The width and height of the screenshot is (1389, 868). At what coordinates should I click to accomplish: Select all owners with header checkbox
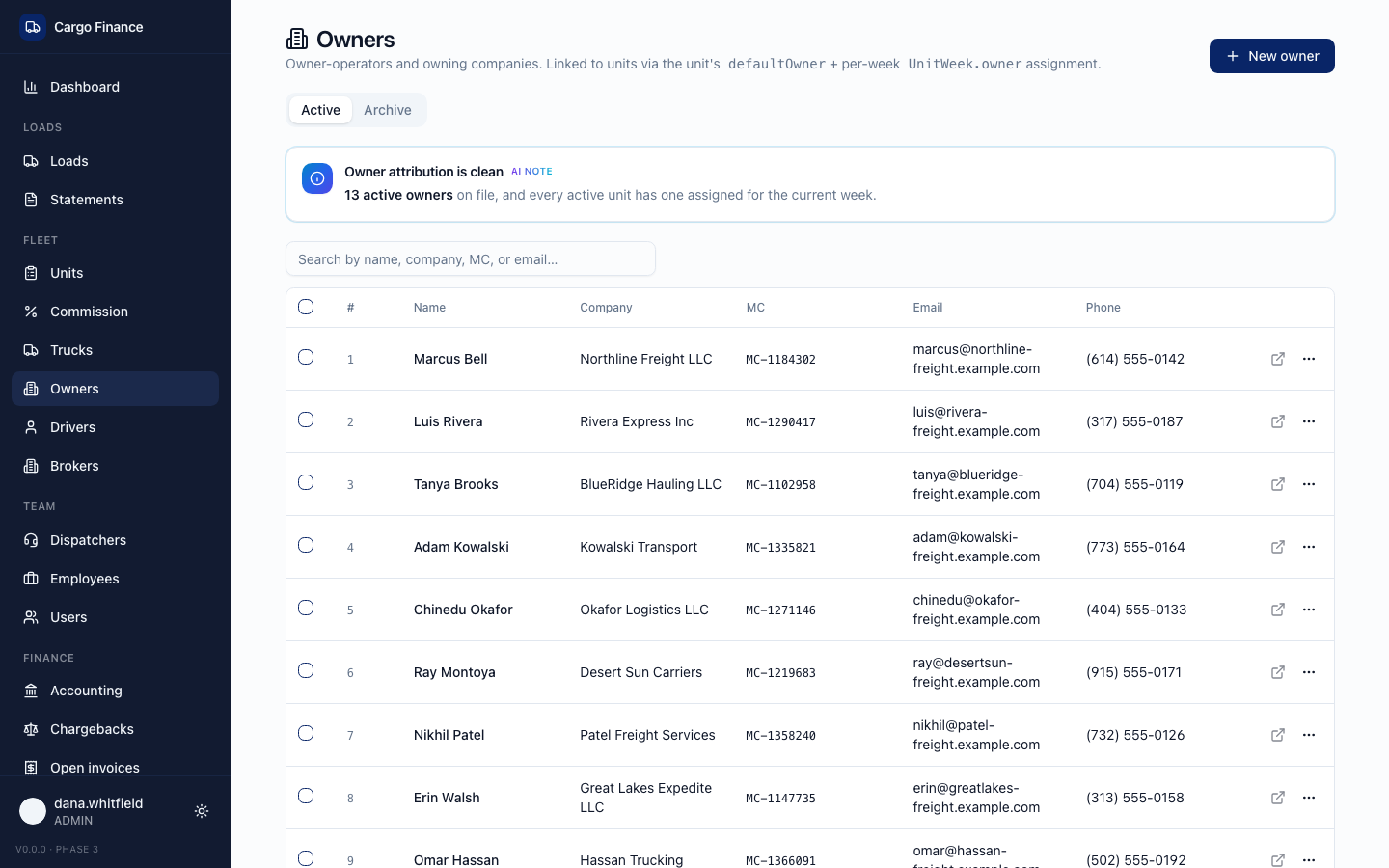click(x=306, y=307)
